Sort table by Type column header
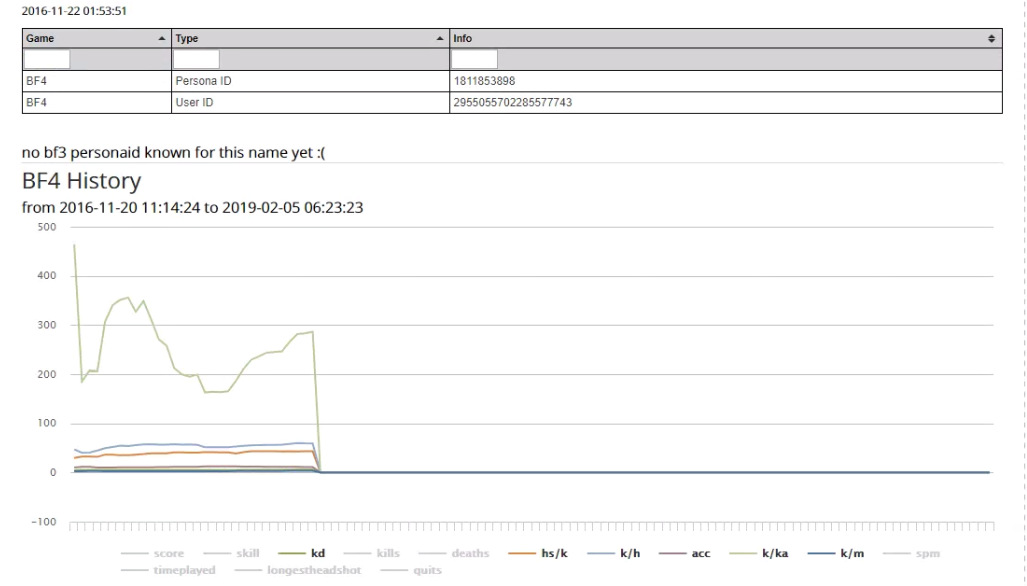The image size is (1027, 586). pyautogui.click(x=310, y=39)
